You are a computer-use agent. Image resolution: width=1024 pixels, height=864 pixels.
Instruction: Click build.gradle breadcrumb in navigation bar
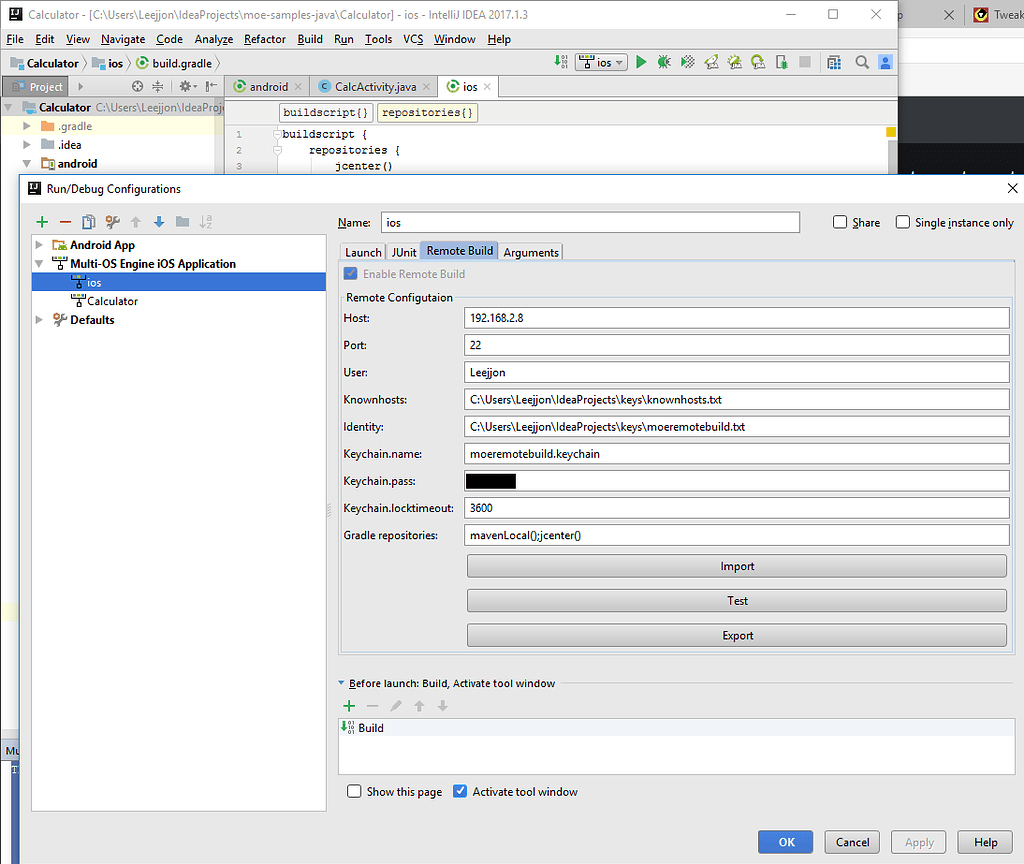[175, 63]
